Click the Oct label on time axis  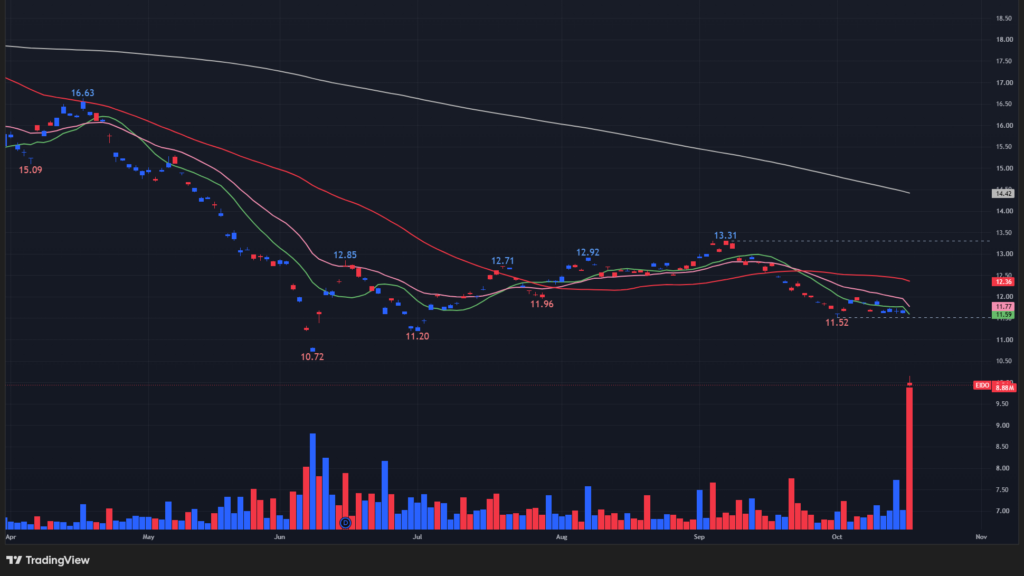(837, 537)
